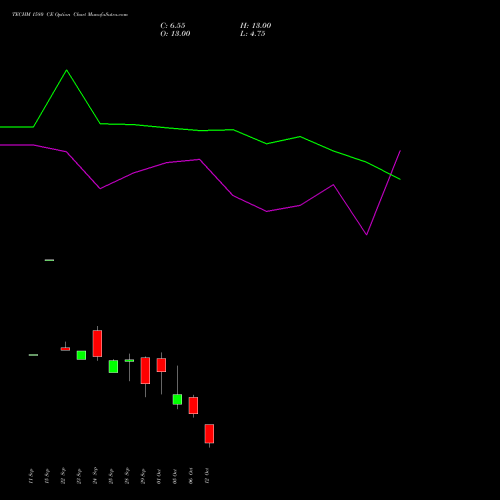Click the chart title text TECHM CE Option Chart
This screenshot has height=500, width=500.
tap(70, 14)
